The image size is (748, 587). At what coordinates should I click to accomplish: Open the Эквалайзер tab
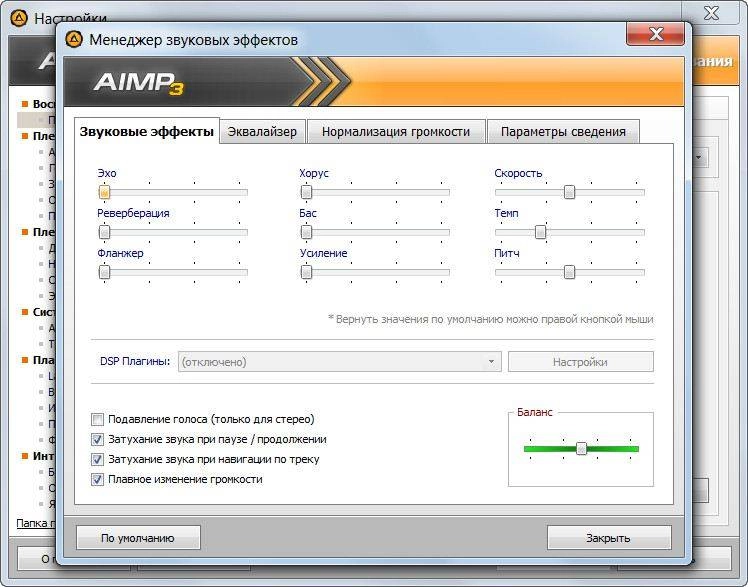(x=262, y=132)
